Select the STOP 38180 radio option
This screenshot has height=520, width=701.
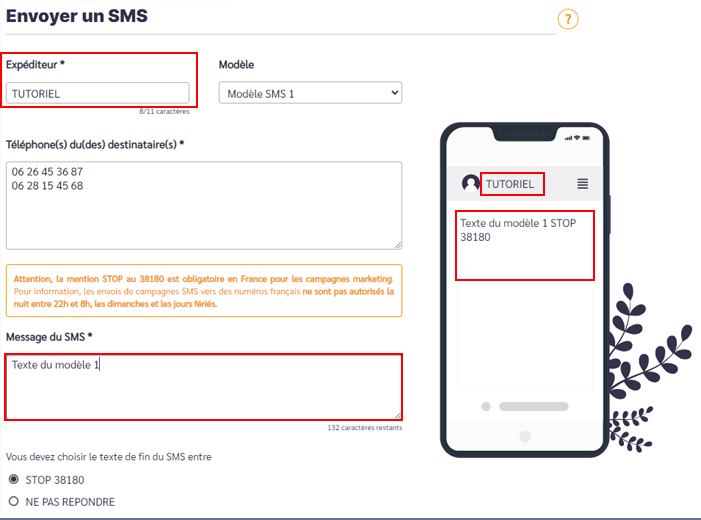click(14, 479)
